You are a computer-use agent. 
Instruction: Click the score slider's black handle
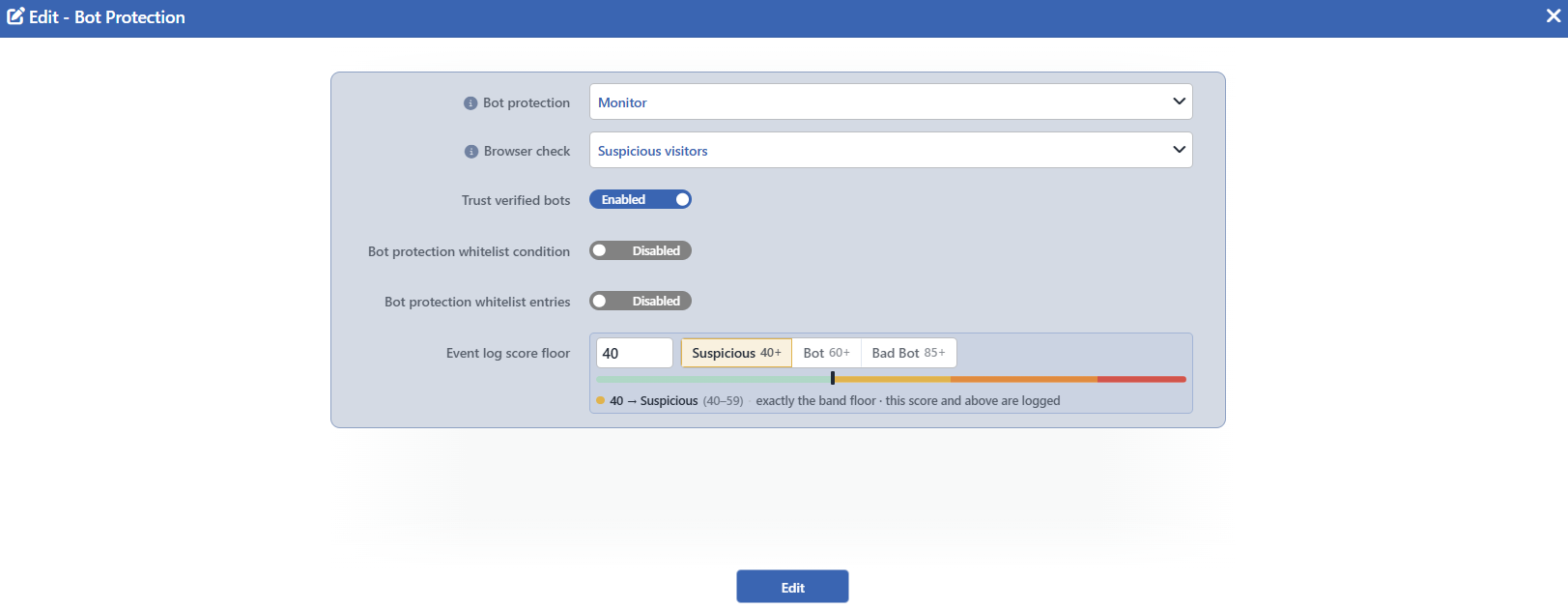coord(832,378)
